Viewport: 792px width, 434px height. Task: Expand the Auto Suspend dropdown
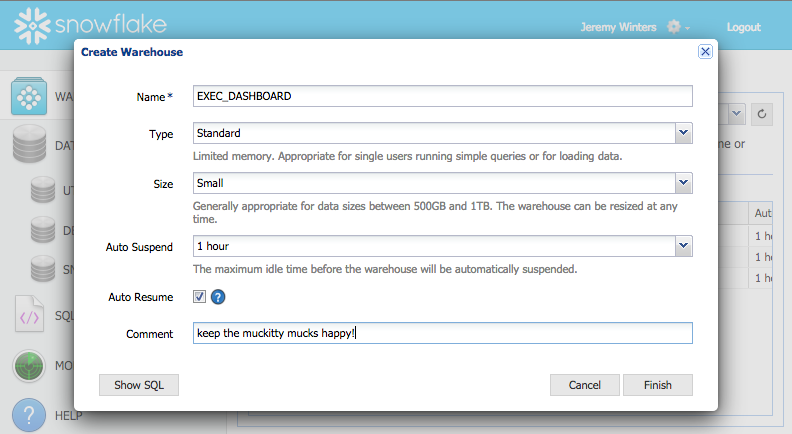683,245
